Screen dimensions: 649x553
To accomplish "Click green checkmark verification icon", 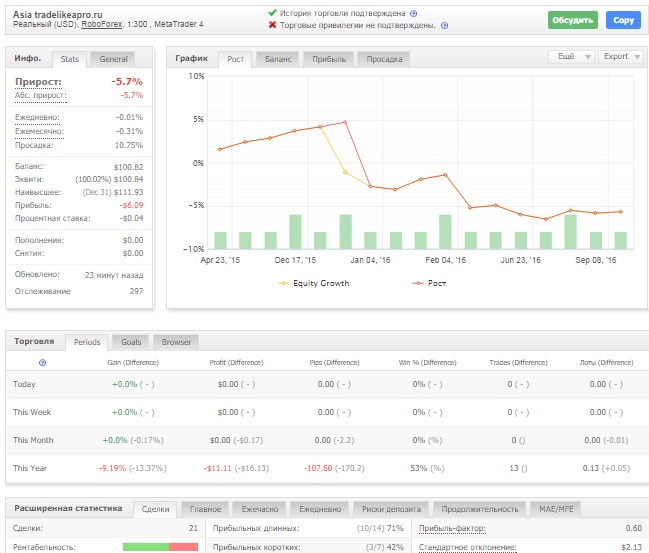I will point(272,13).
